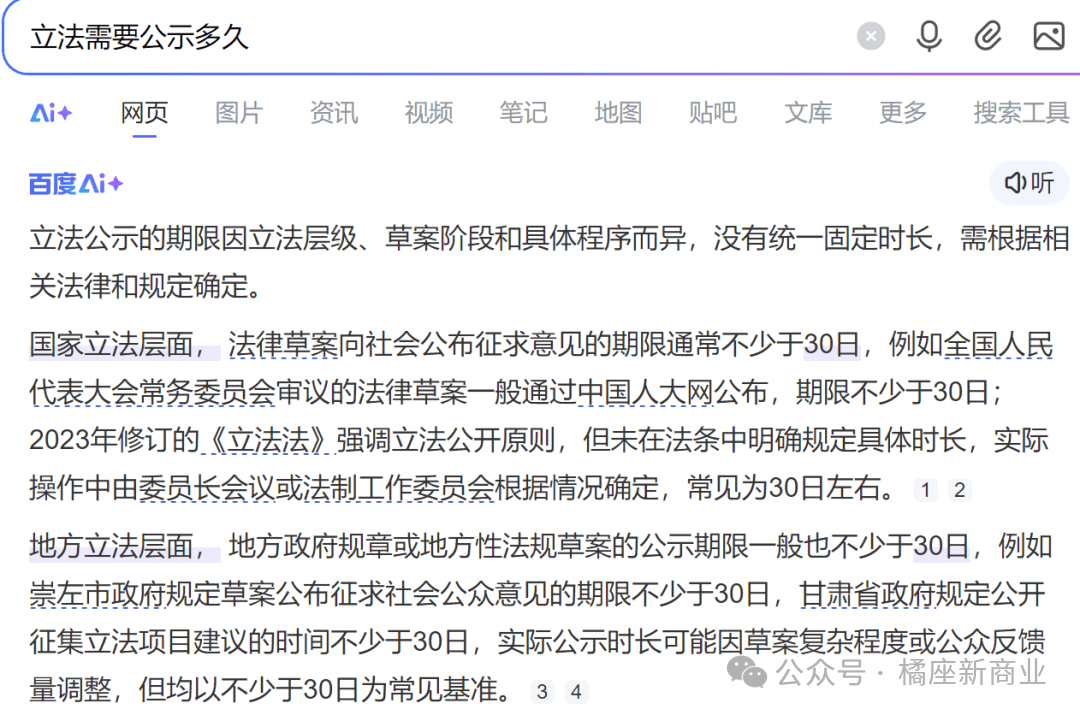
Task: Open the 中国人大网 link
Action: (x=645, y=393)
